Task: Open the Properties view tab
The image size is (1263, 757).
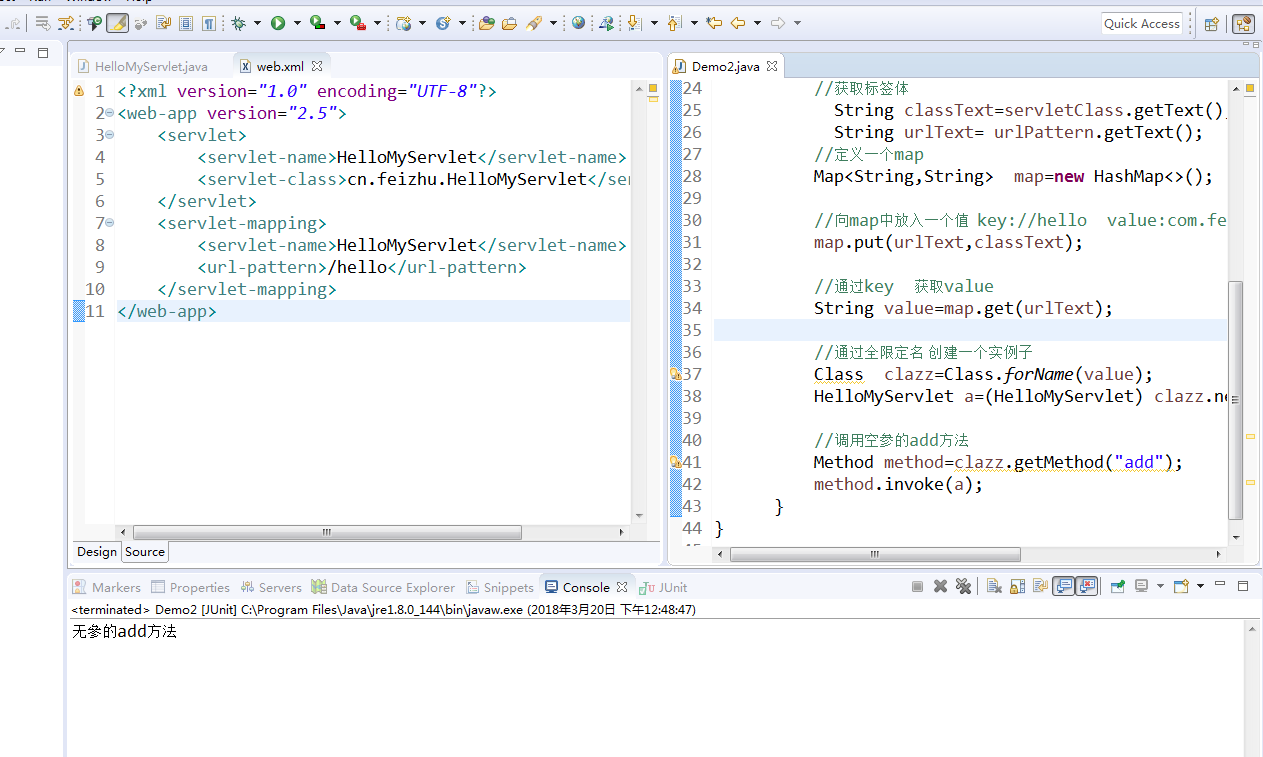Action: (x=190, y=587)
